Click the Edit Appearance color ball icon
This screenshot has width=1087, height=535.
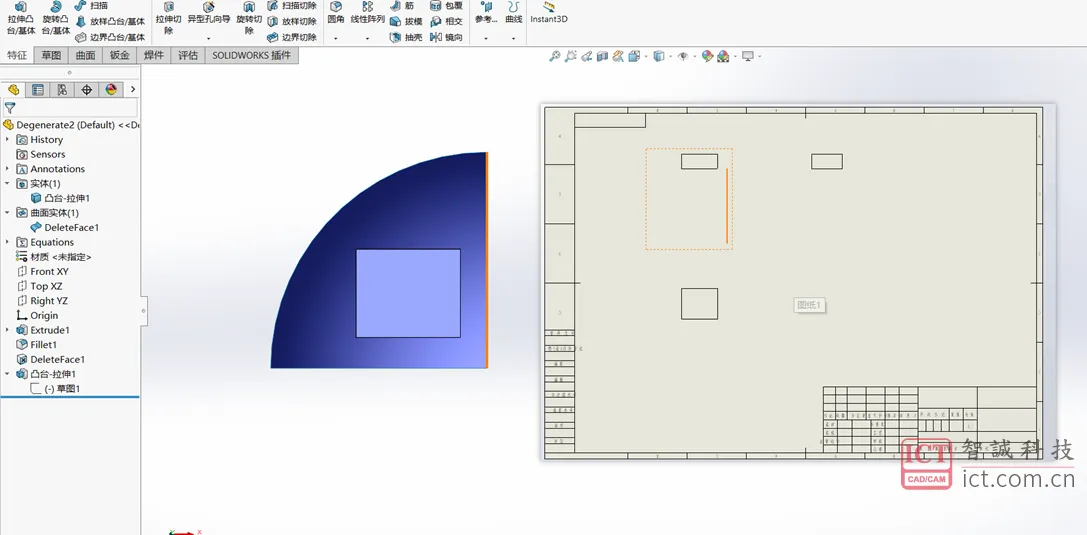[x=707, y=56]
